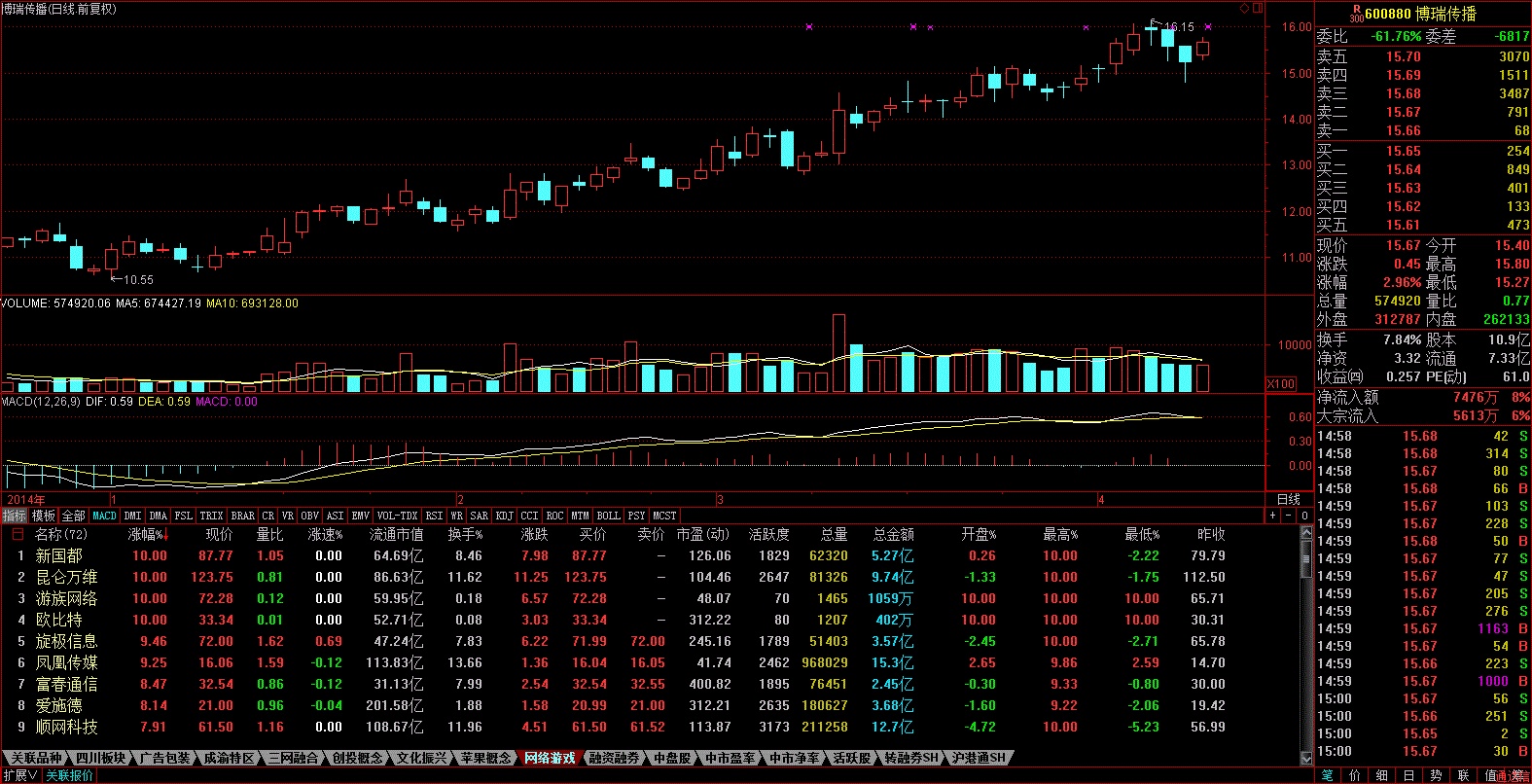Open the 600880 博瑞传播 stock title
The height and width of the screenshot is (784, 1532).
click(1420, 14)
